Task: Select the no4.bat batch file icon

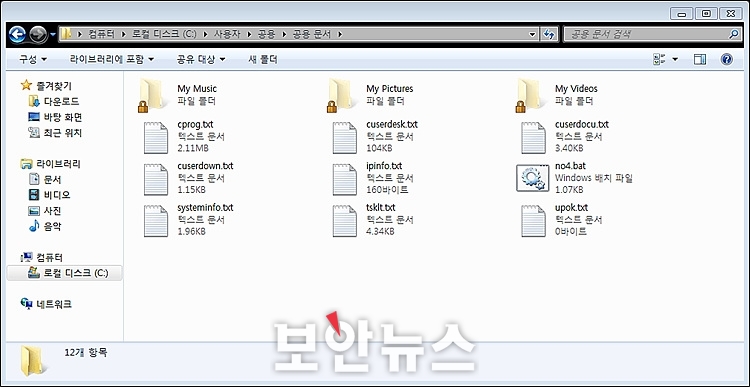Action: coord(532,178)
